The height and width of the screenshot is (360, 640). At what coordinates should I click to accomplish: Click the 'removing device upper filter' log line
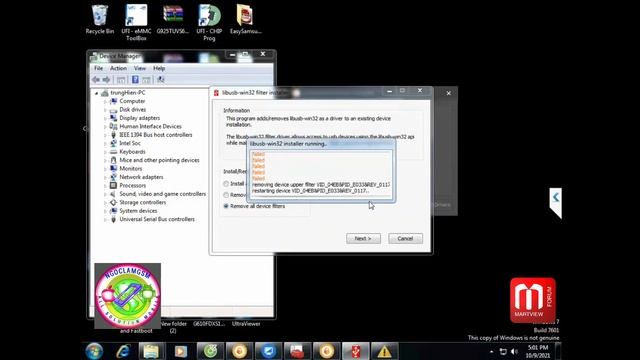point(321,184)
